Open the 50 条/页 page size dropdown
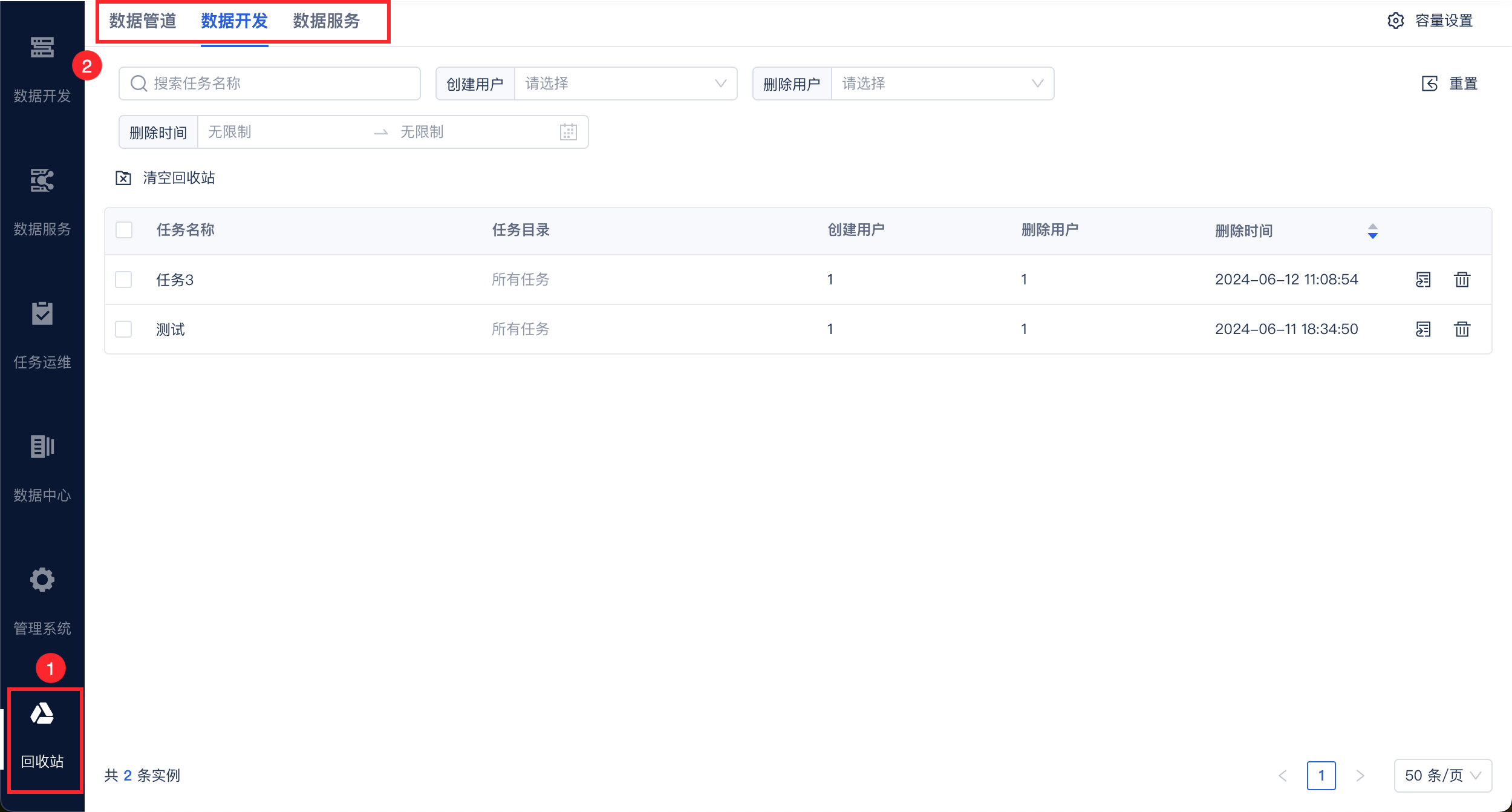The width and height of the screenshot is (1512, 812). pos(1442,775)
